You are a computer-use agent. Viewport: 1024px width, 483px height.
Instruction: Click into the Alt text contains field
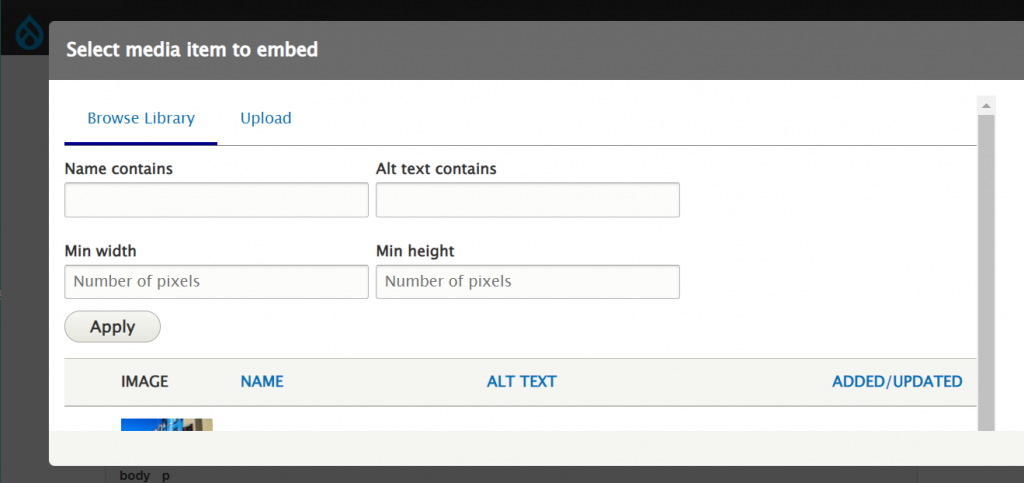(527, 200)
